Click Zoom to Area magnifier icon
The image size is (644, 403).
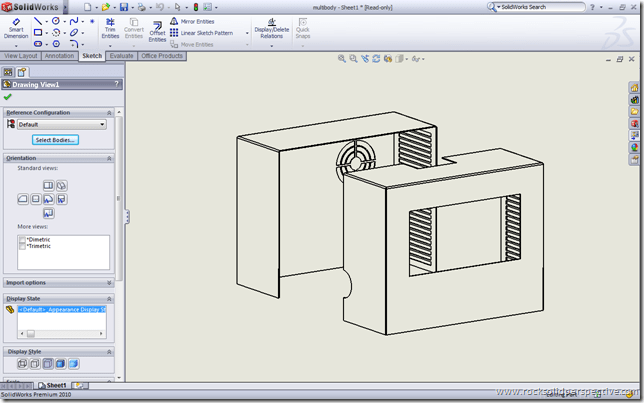tap(353, 59)
